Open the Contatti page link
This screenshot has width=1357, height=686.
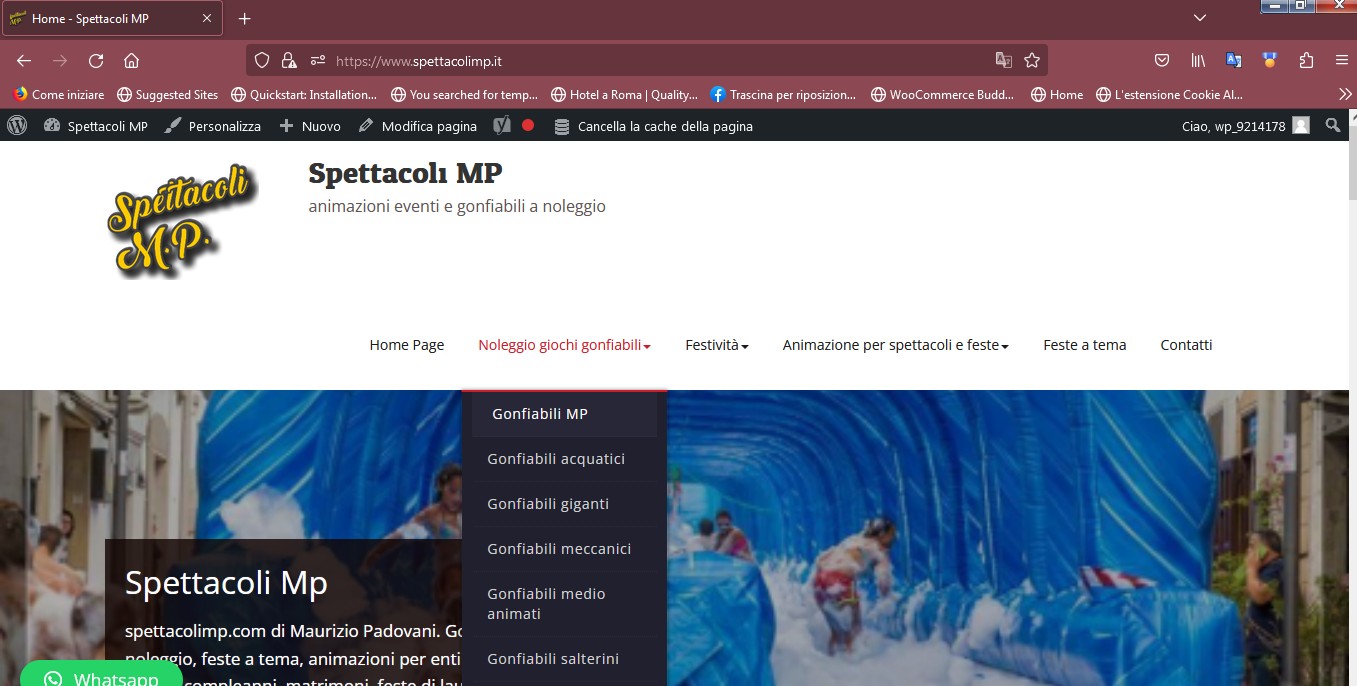[1186, 345]
